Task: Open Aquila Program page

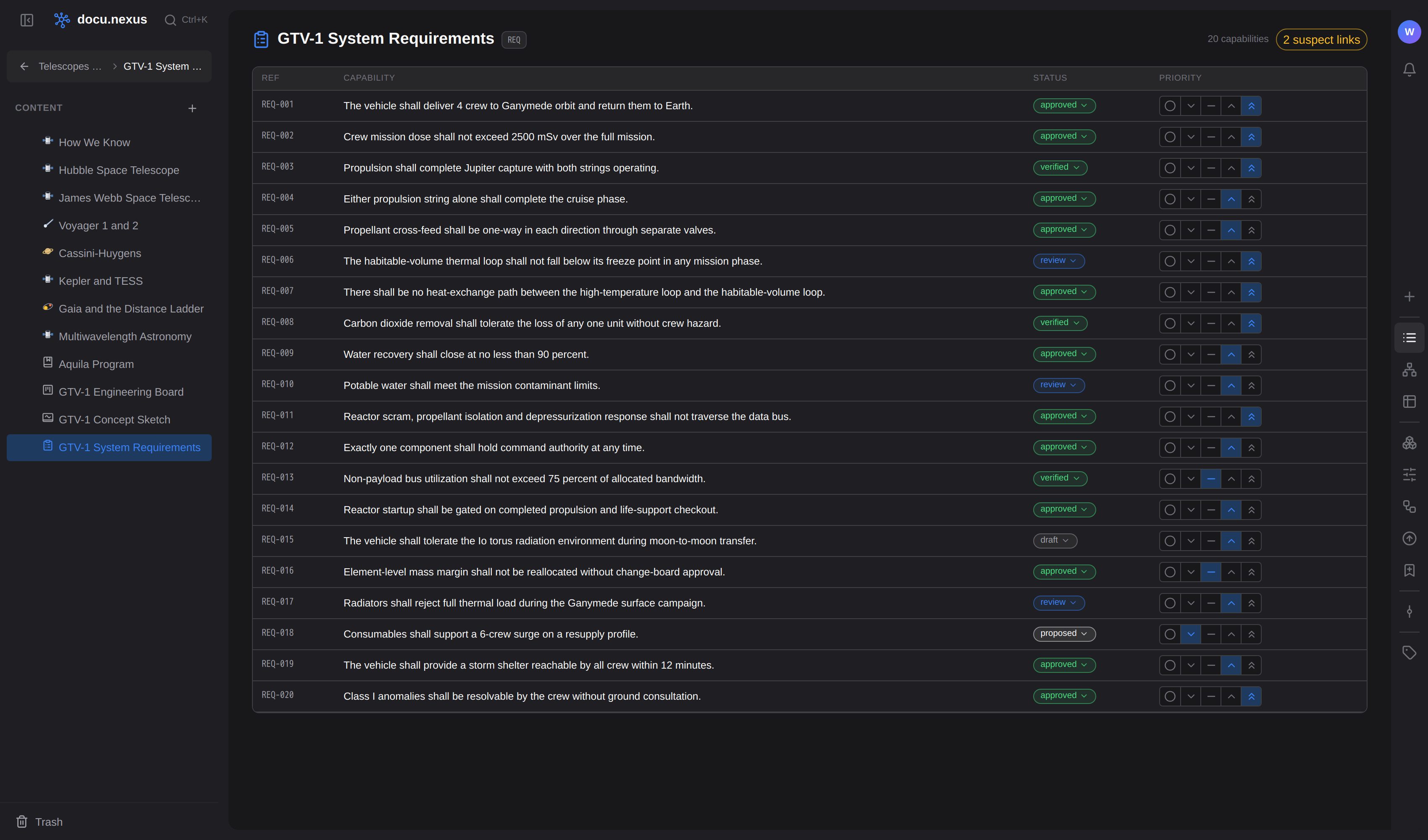Action: click(109, 364)
